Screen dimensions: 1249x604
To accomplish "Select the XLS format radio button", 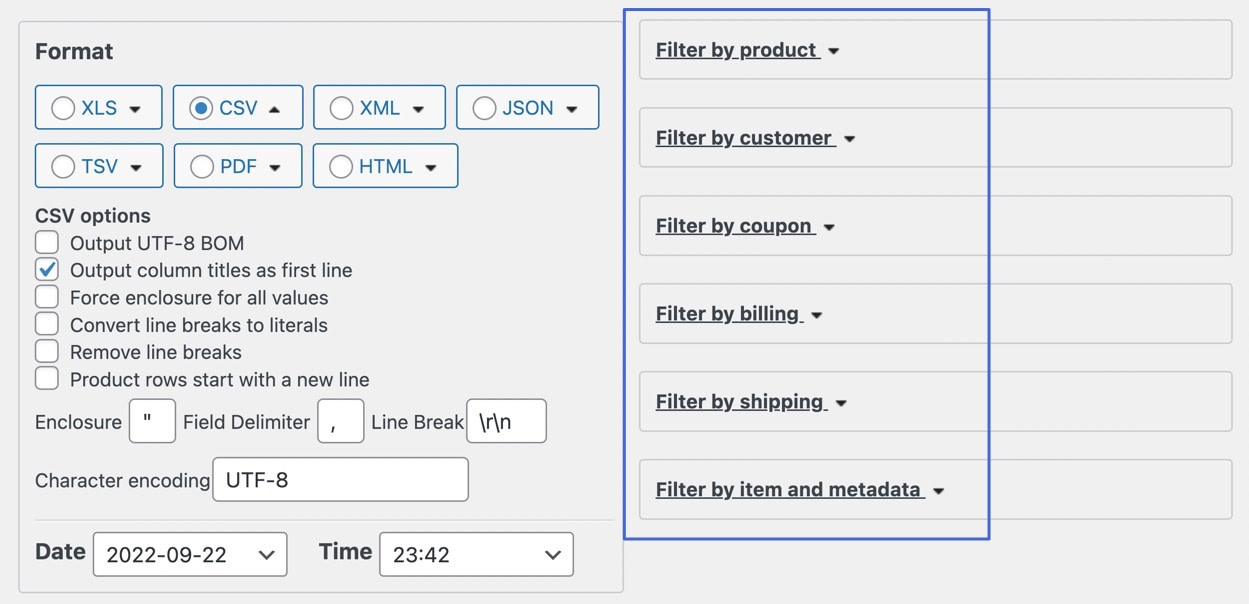I will coord(63,108).
